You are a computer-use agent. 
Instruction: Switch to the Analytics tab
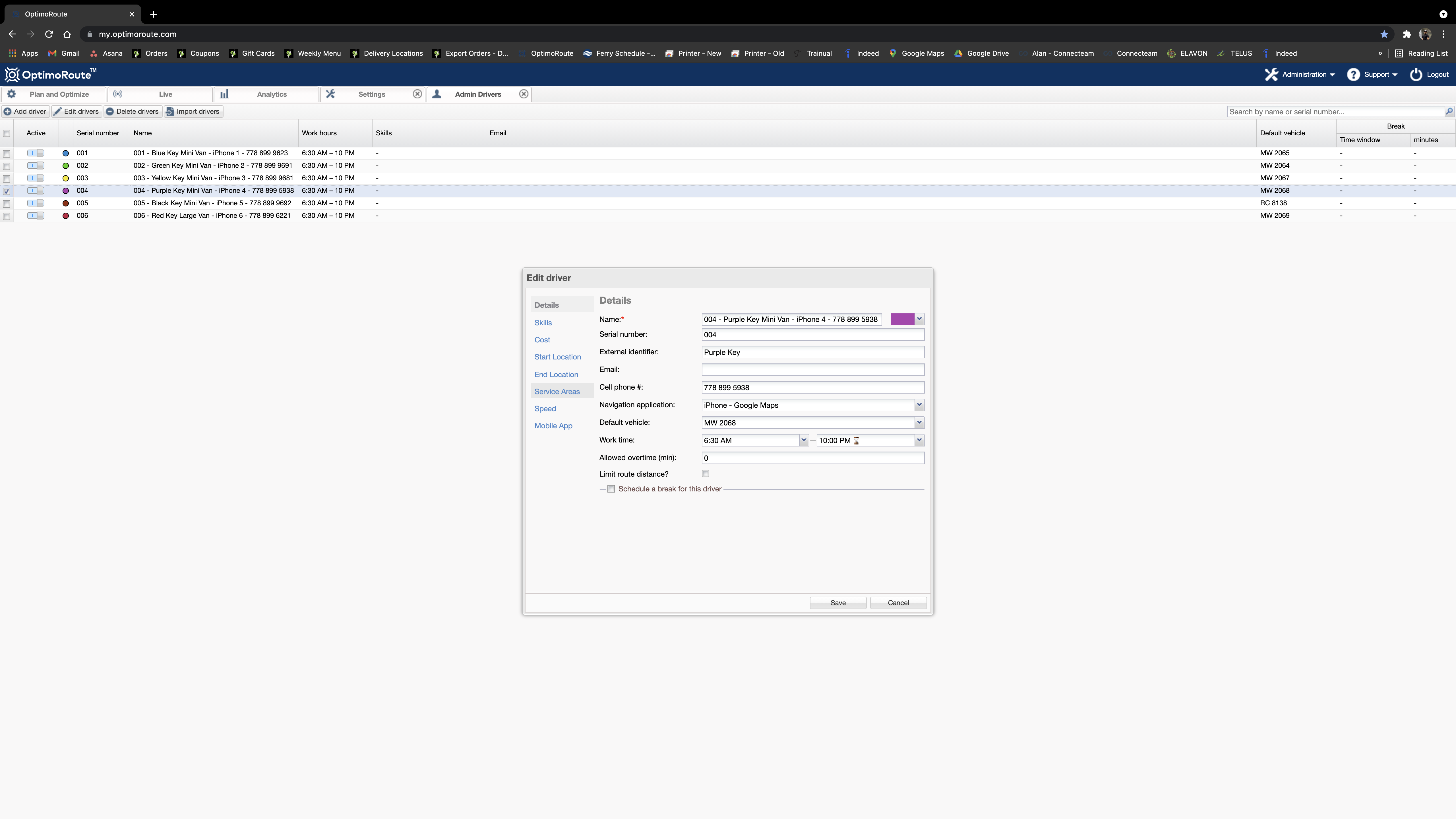tap(271, 94)
